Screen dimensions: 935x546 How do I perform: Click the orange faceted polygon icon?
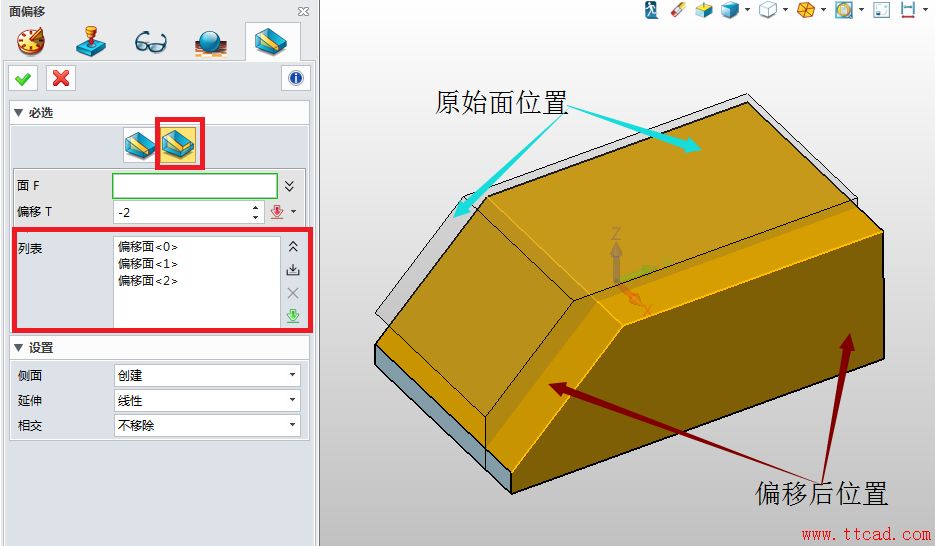coord(806,10)
